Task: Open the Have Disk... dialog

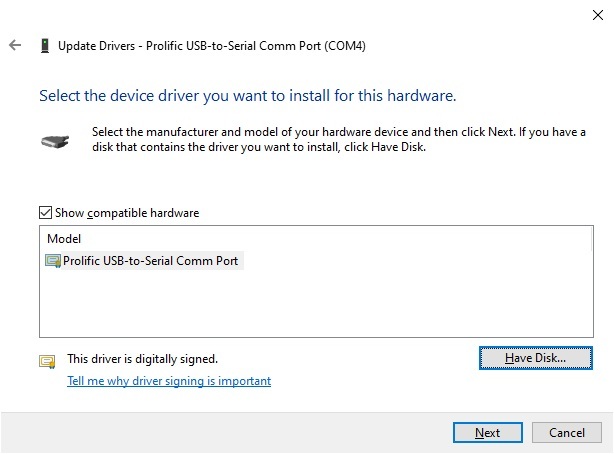Action: coord(536,357)
